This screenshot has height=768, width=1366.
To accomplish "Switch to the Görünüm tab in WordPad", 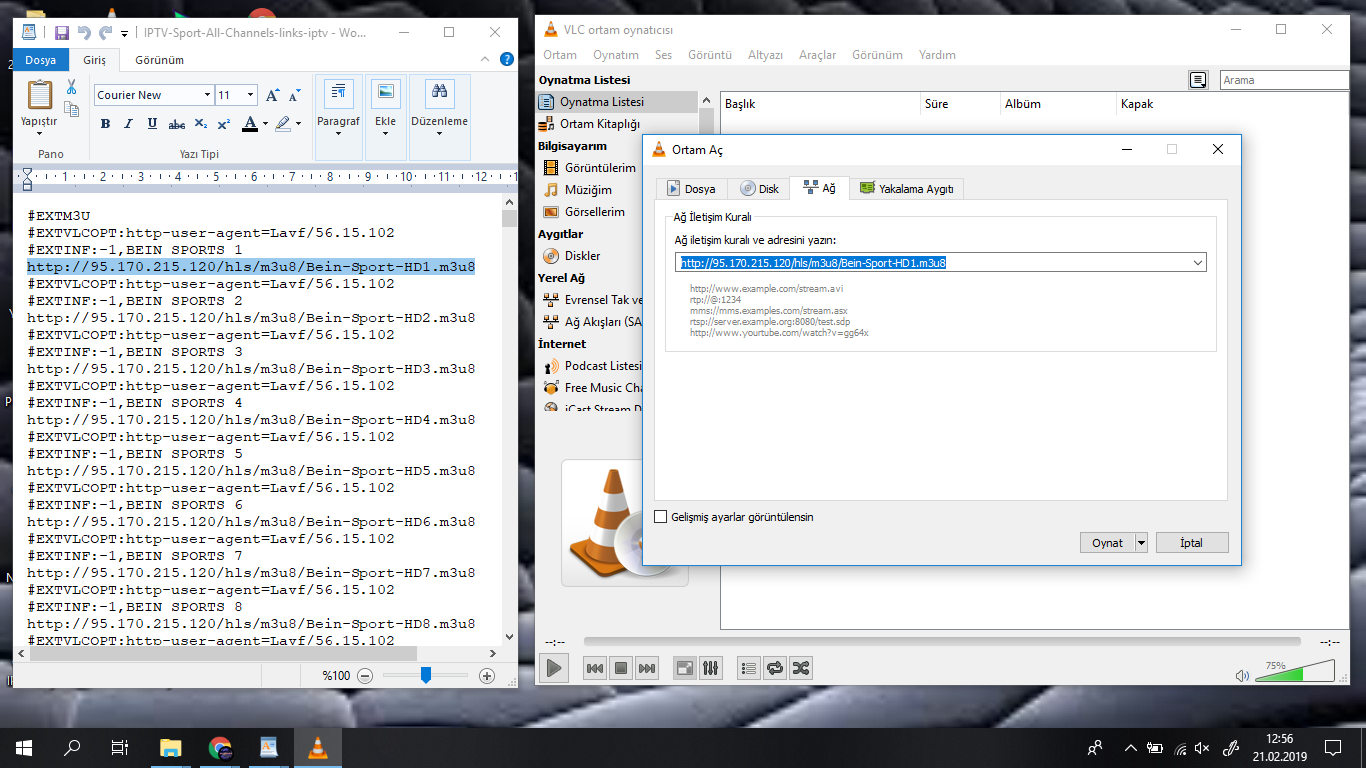I will pyautogui.click(x=159, y=60).
